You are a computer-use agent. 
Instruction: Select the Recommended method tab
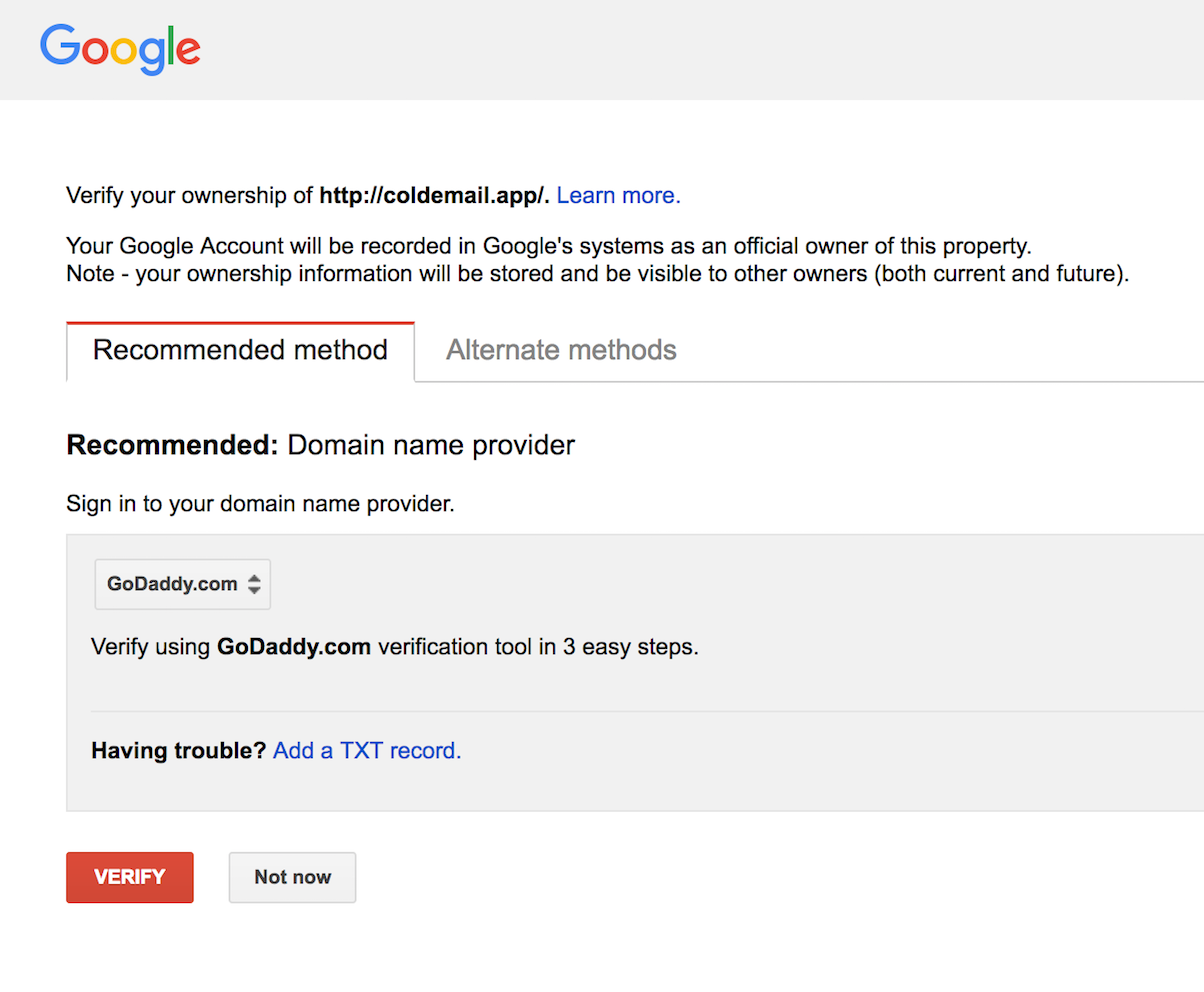240,351
